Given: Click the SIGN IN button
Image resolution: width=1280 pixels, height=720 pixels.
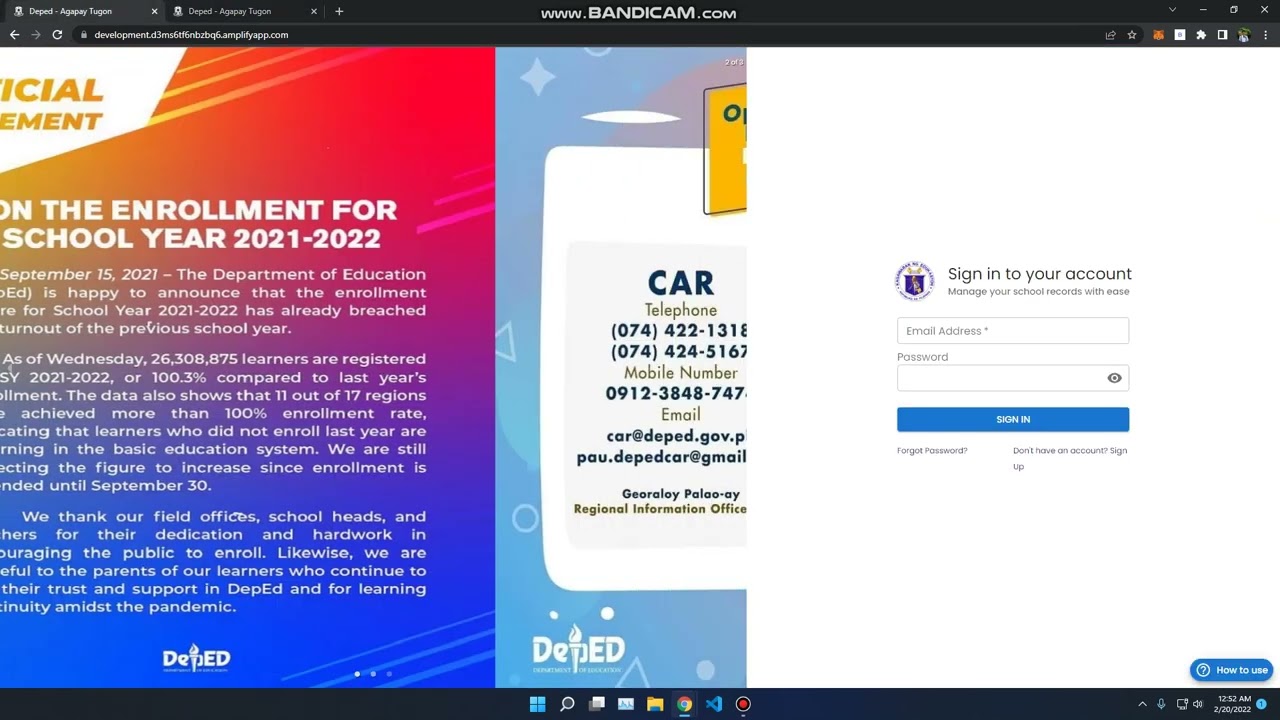Looking at the screenshot, I should tap(1013, 419).
